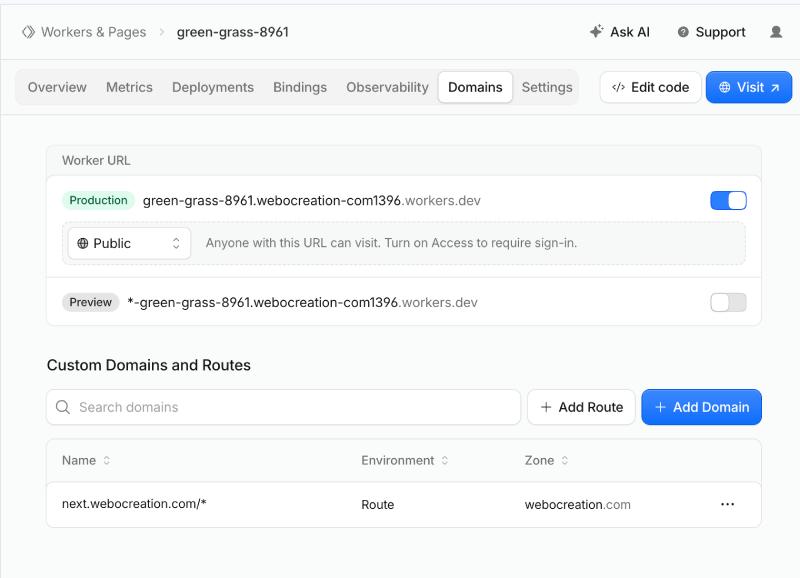Screen dimensions: 800x578
Task: Sort by Name column arrows
Action: [x=107, y=460]
